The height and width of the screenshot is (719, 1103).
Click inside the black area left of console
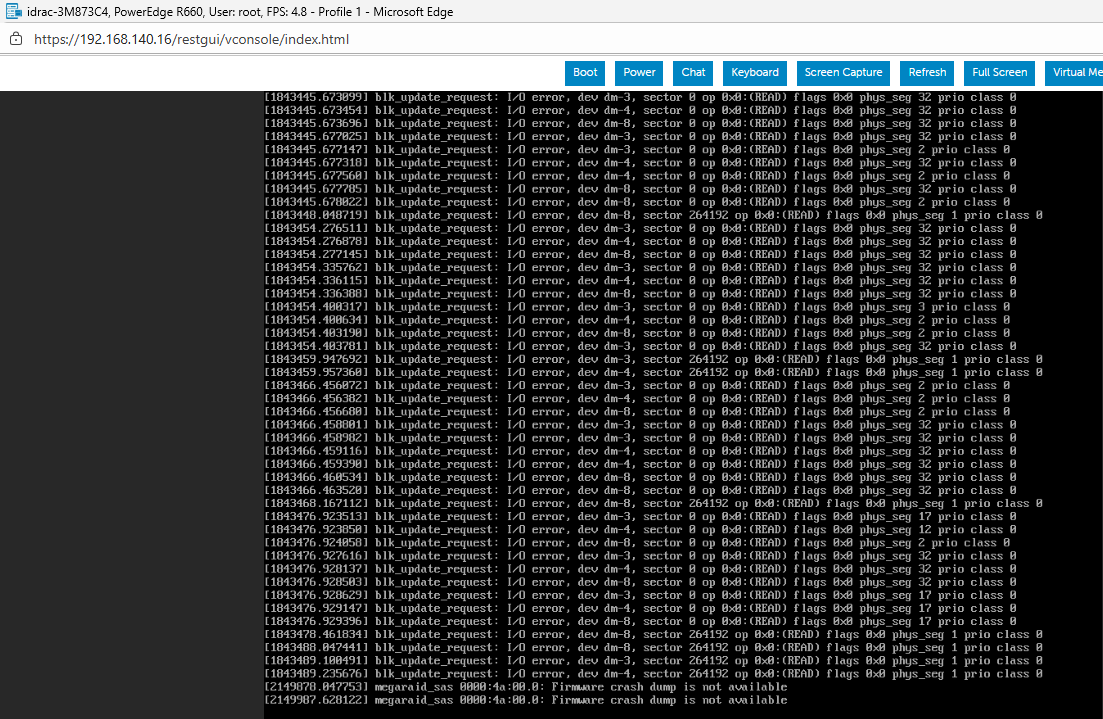pyautogui.click(x=130, y=400)
